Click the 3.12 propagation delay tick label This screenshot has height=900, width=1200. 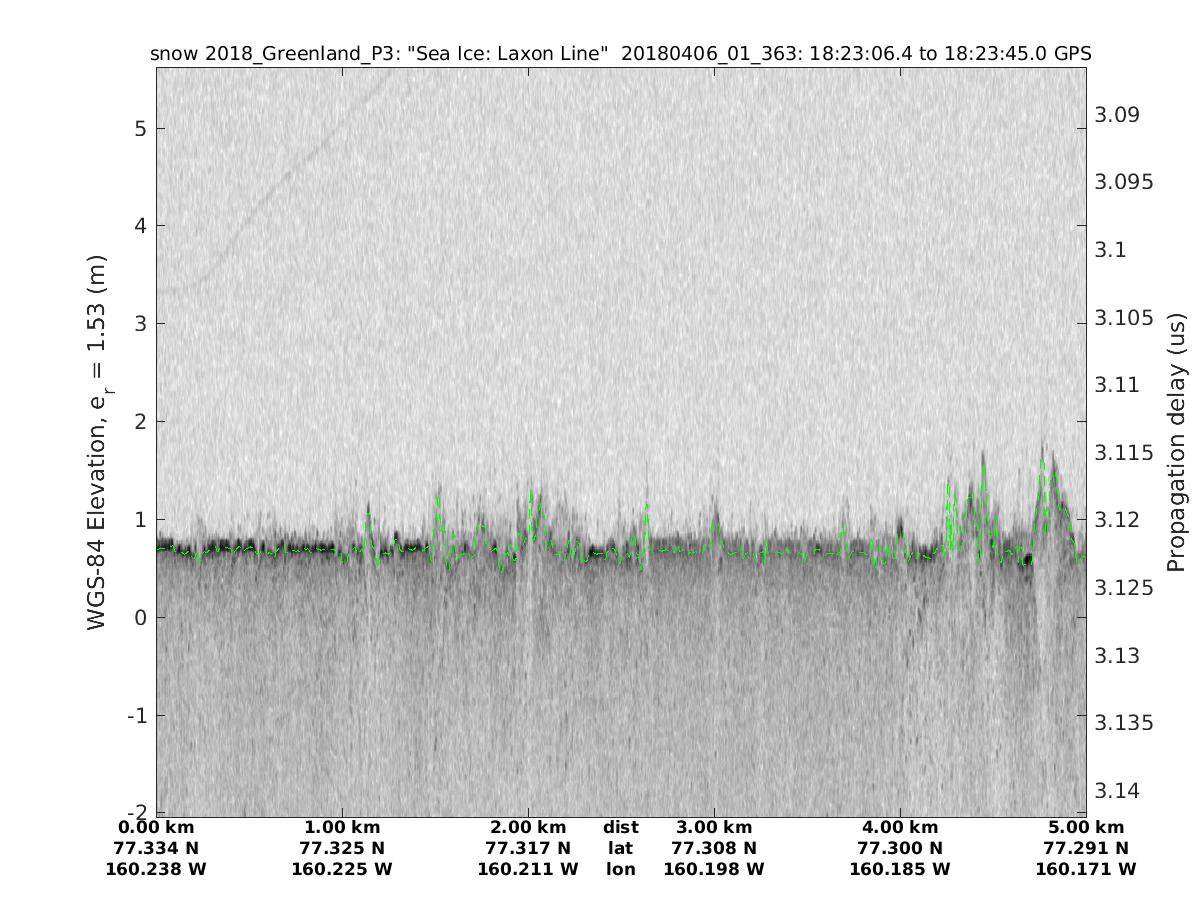(1116, 520)
